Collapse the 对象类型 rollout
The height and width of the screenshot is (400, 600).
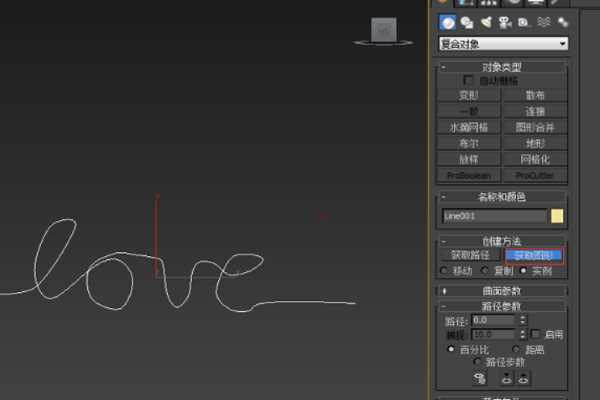(x=502, y=67)
